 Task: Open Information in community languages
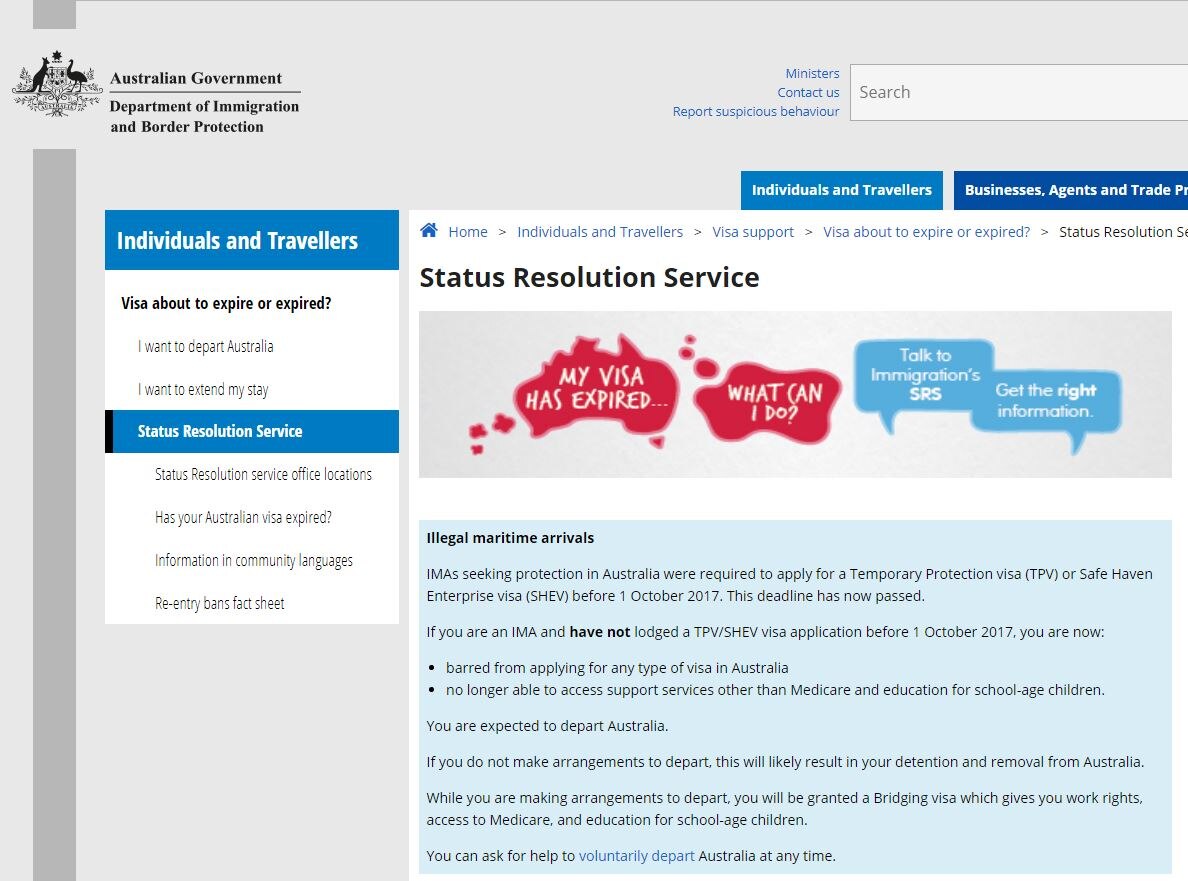(254, 561)
